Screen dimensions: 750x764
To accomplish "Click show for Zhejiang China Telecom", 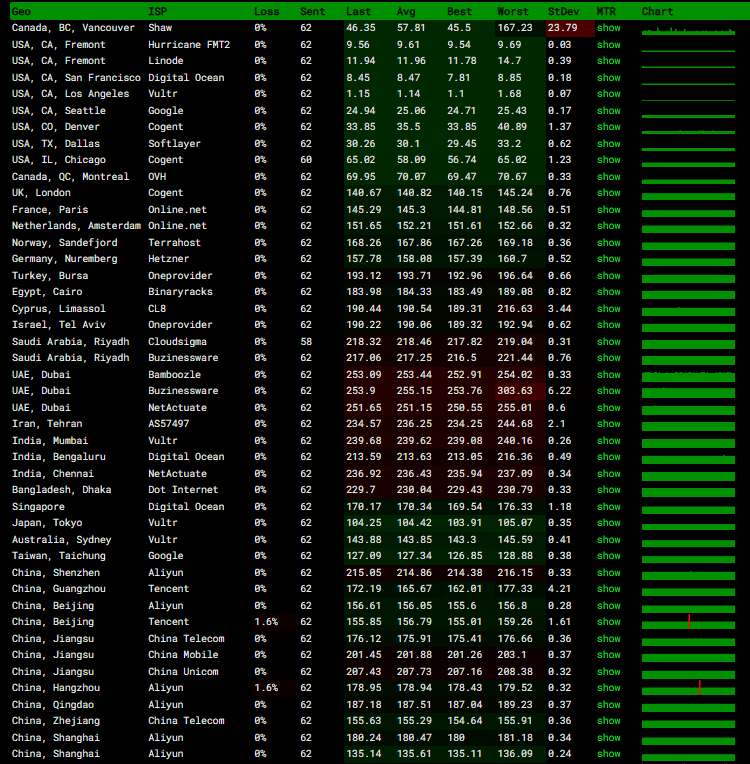I will pos(609,721).
